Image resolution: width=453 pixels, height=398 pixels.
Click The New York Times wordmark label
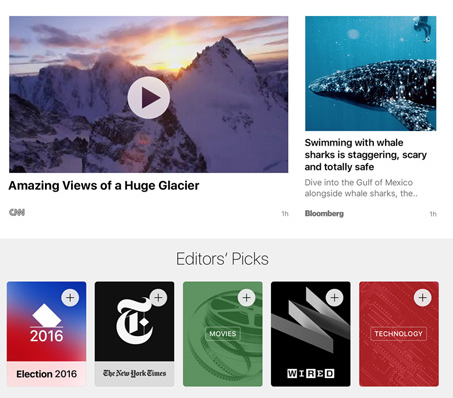[134, 373]
